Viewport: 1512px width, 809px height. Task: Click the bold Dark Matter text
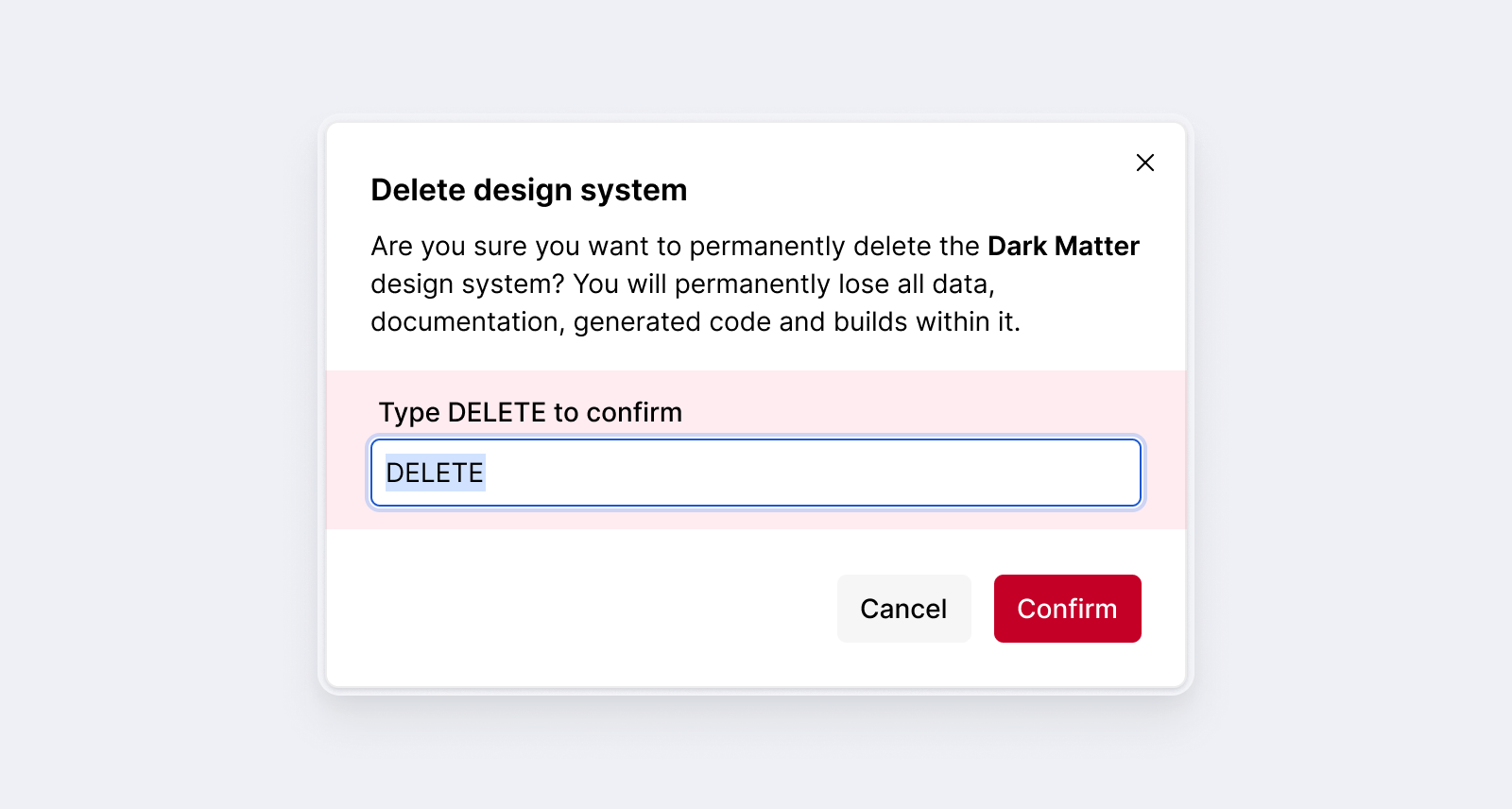1062,246
